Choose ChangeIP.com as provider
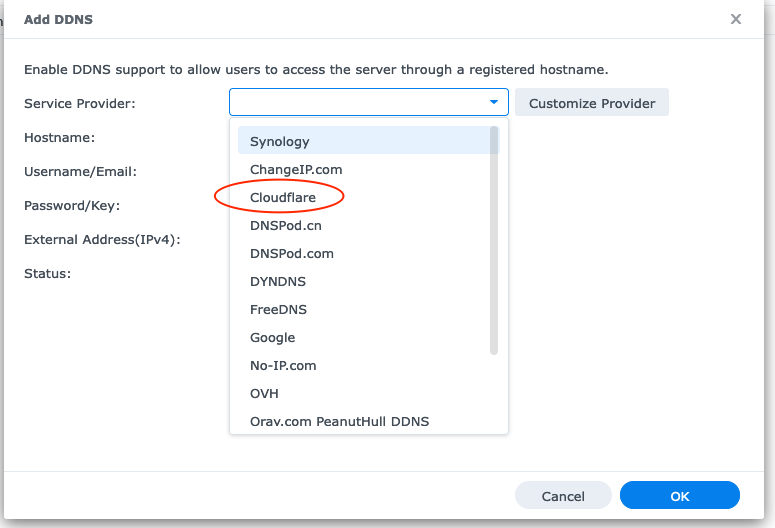 tap(296, 169)
